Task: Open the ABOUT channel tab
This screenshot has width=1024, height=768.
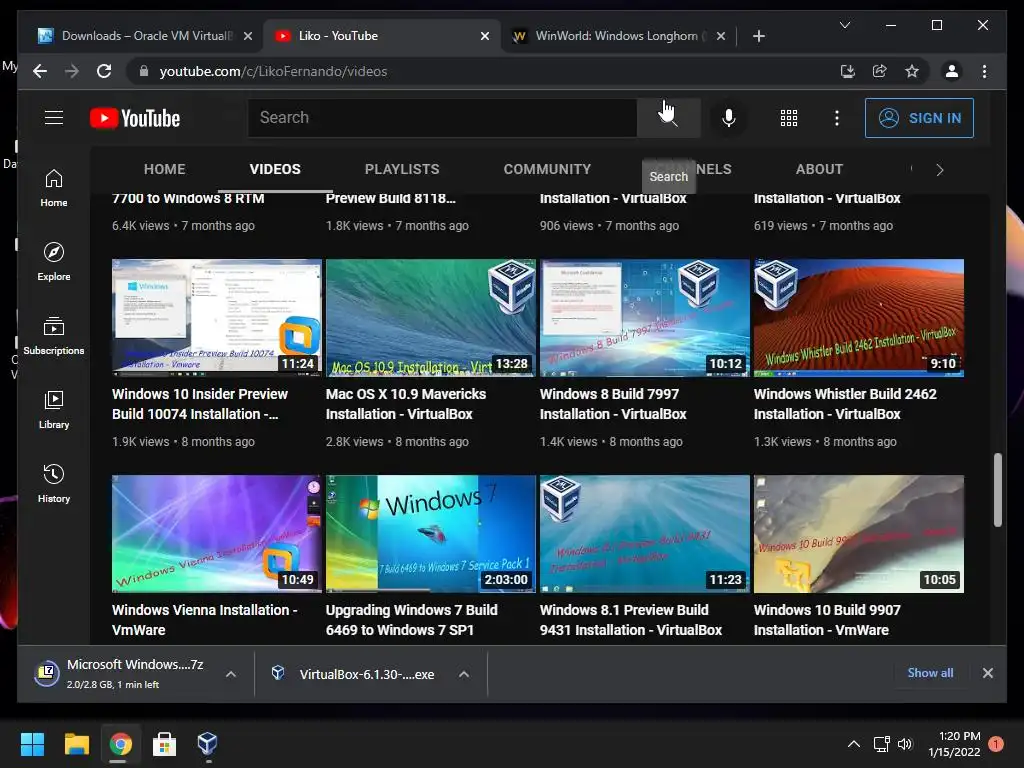Action: (819, 169)
